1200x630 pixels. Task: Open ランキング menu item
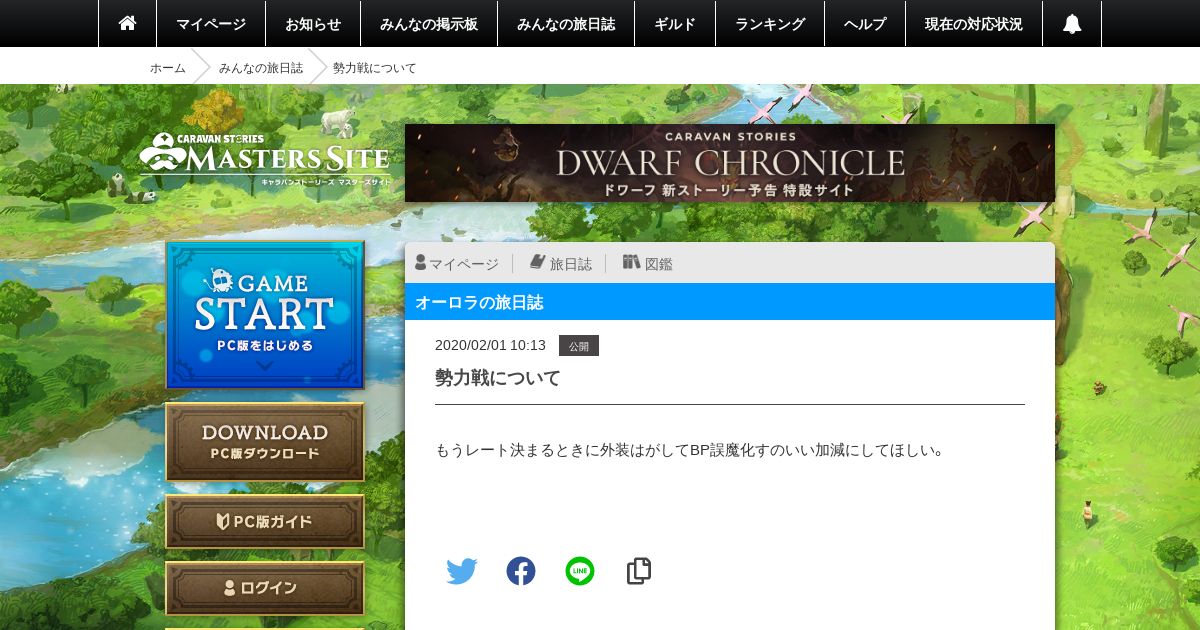point(770,23)
